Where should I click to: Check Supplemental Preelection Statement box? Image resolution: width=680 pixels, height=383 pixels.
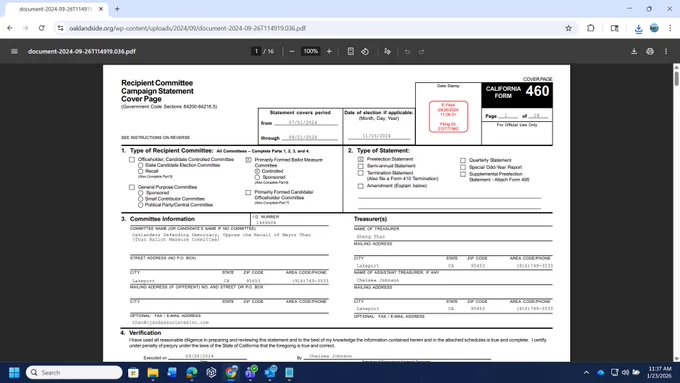pyautogui.click(x=463, y=174)
